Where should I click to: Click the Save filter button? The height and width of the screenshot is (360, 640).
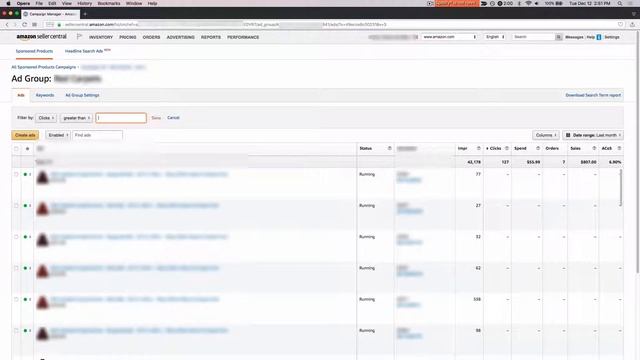[x=156, y=118]
